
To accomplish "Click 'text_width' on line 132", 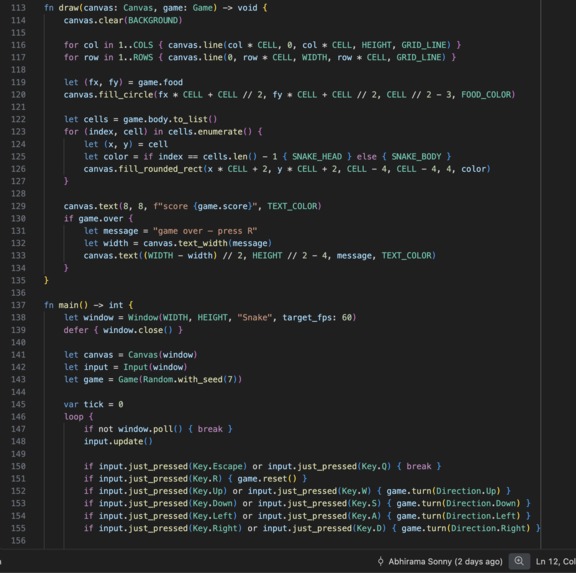I will (202, 243).
